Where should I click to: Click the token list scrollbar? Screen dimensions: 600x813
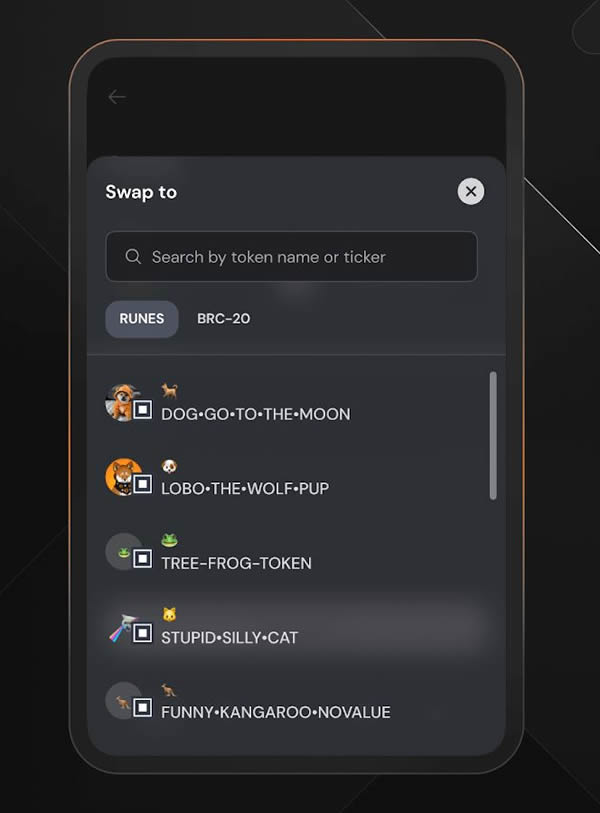tap(493, 436)
